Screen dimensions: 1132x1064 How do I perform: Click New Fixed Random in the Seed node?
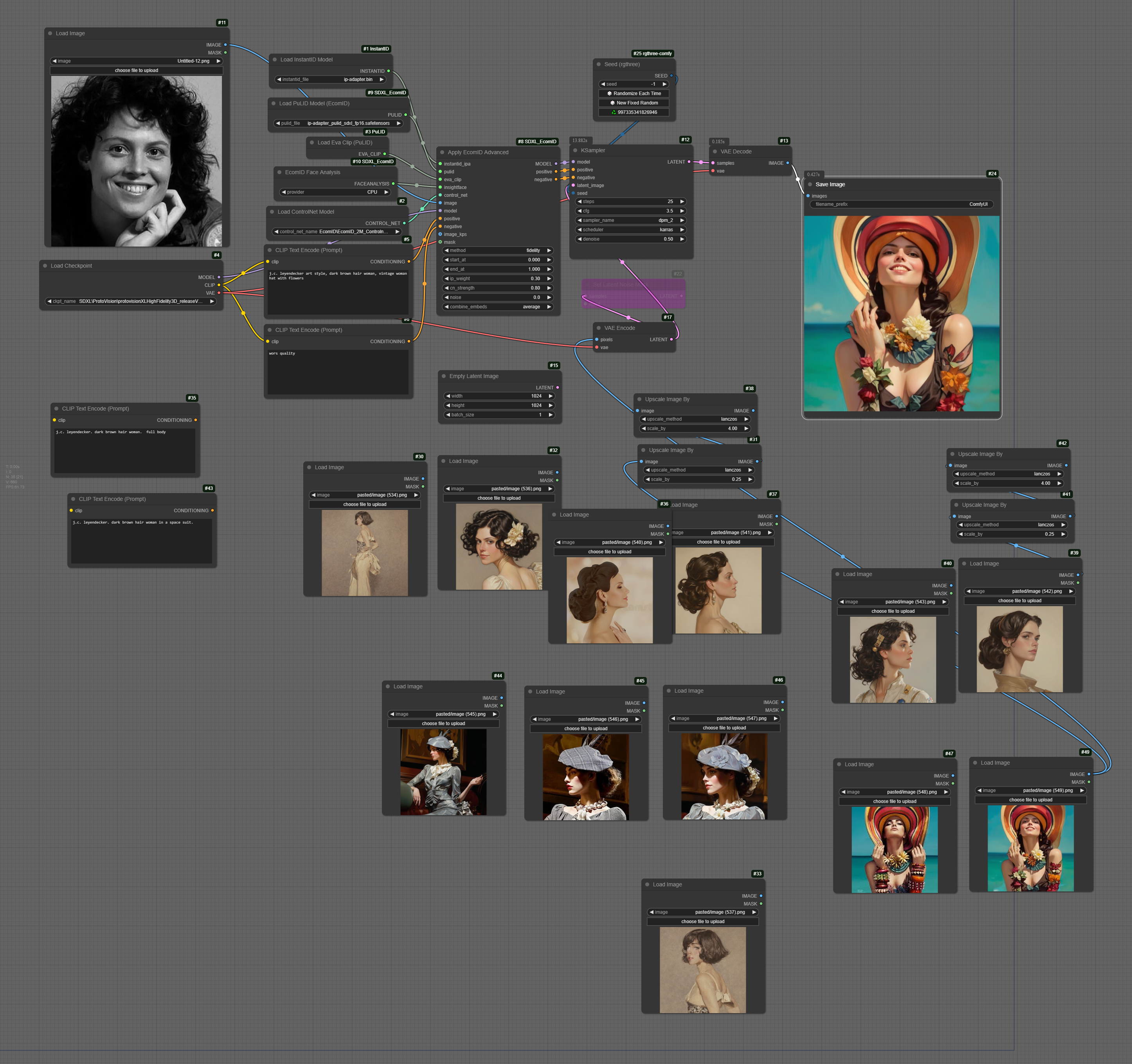634,103
